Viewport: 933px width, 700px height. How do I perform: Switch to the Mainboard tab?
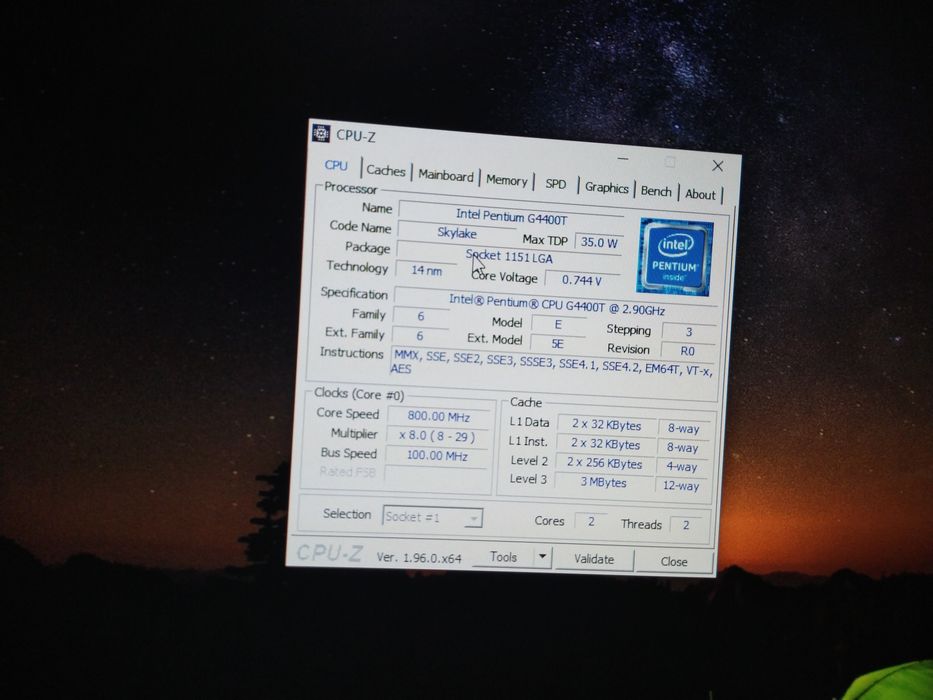(x=446, y=175)
